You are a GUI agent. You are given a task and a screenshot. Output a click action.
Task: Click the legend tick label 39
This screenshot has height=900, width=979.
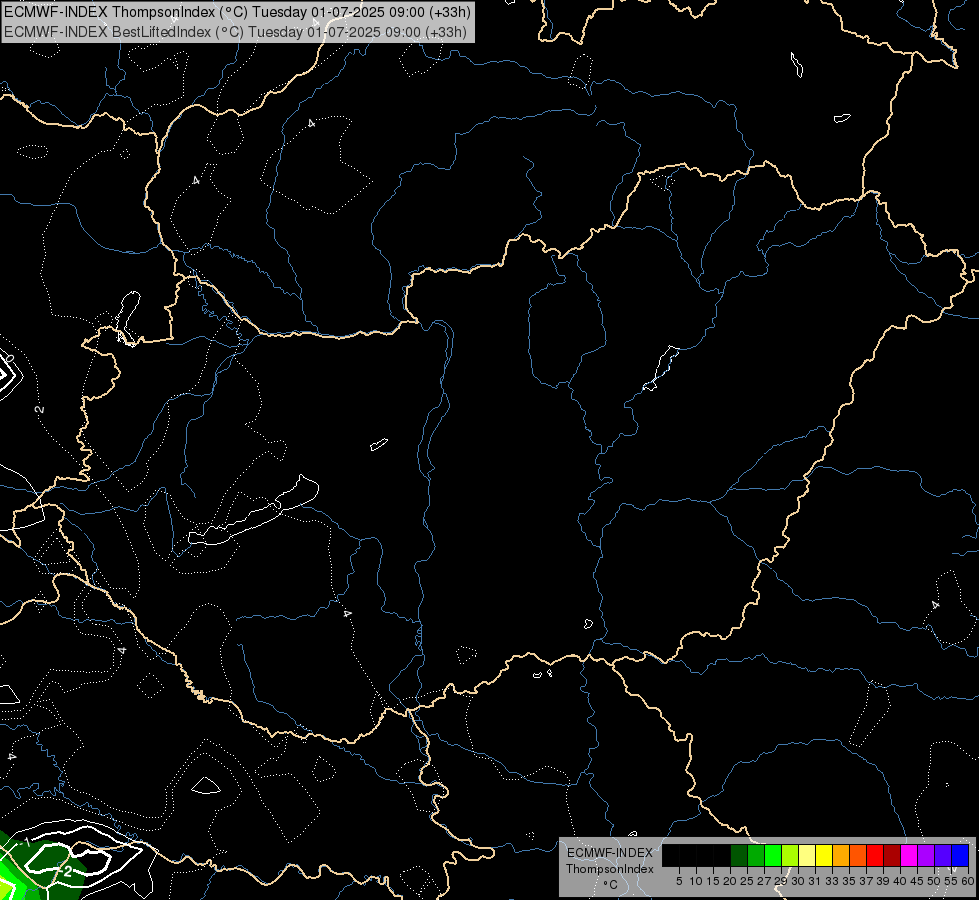pos(883,881)
